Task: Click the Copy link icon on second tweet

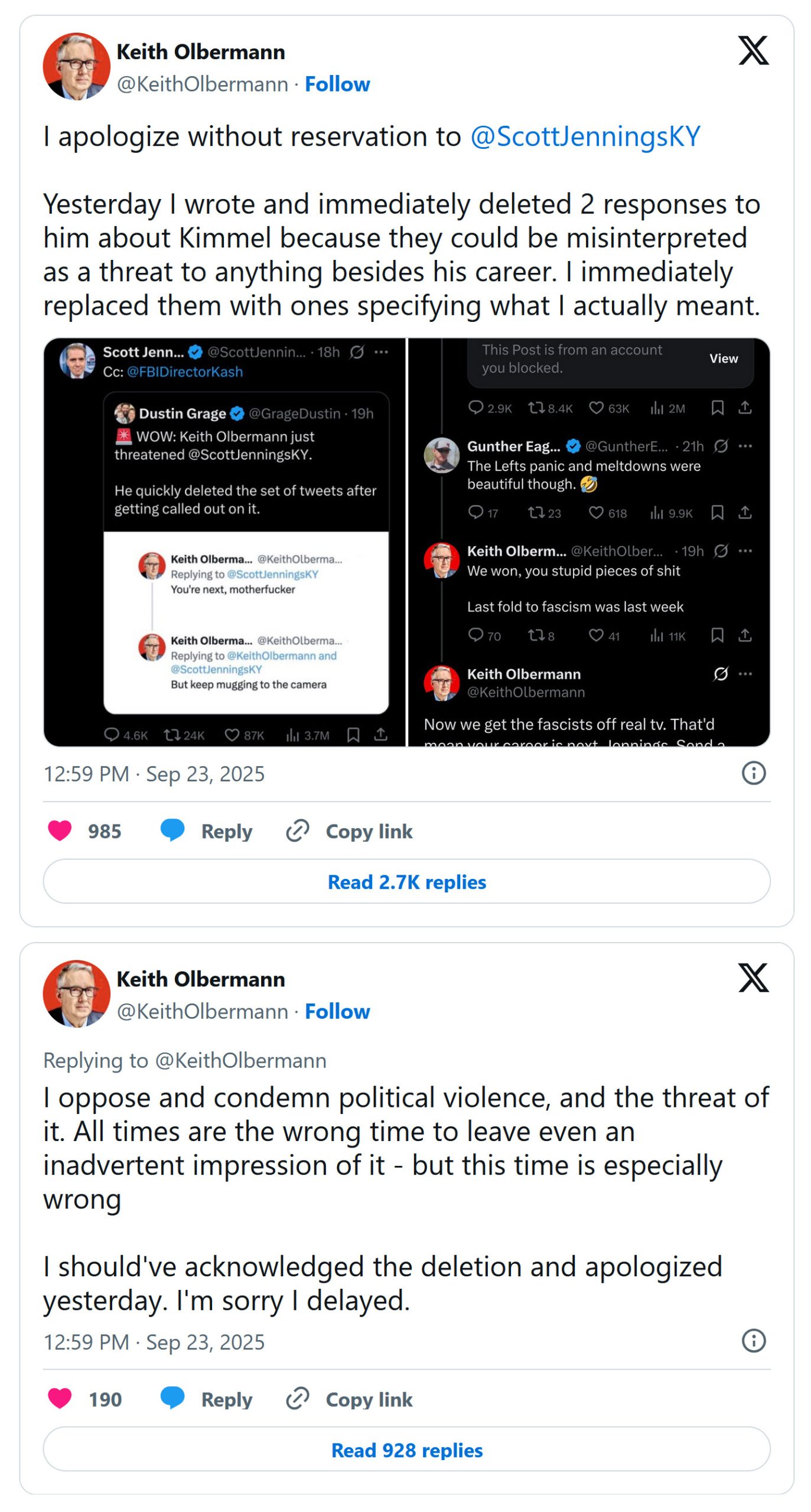Action: (297, 1398)
